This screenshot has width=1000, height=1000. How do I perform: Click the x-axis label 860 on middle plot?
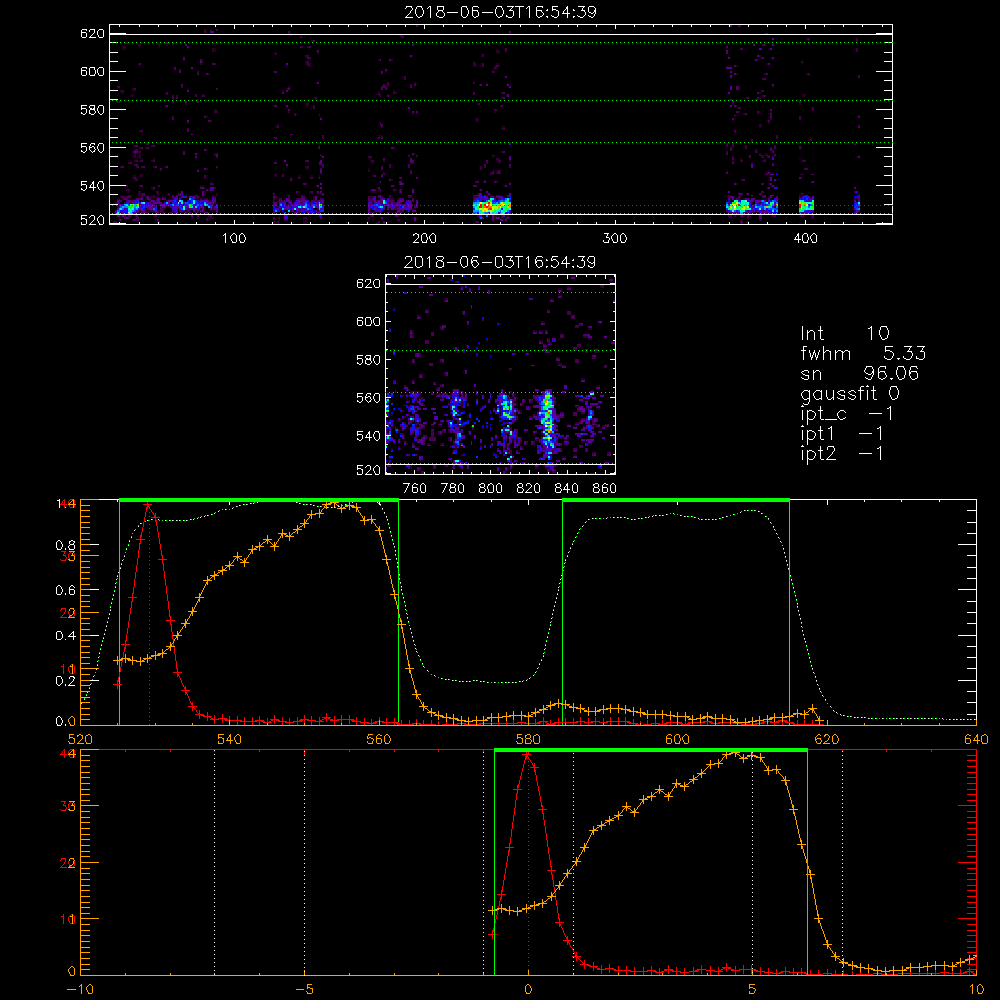click(x=605, y=489)
